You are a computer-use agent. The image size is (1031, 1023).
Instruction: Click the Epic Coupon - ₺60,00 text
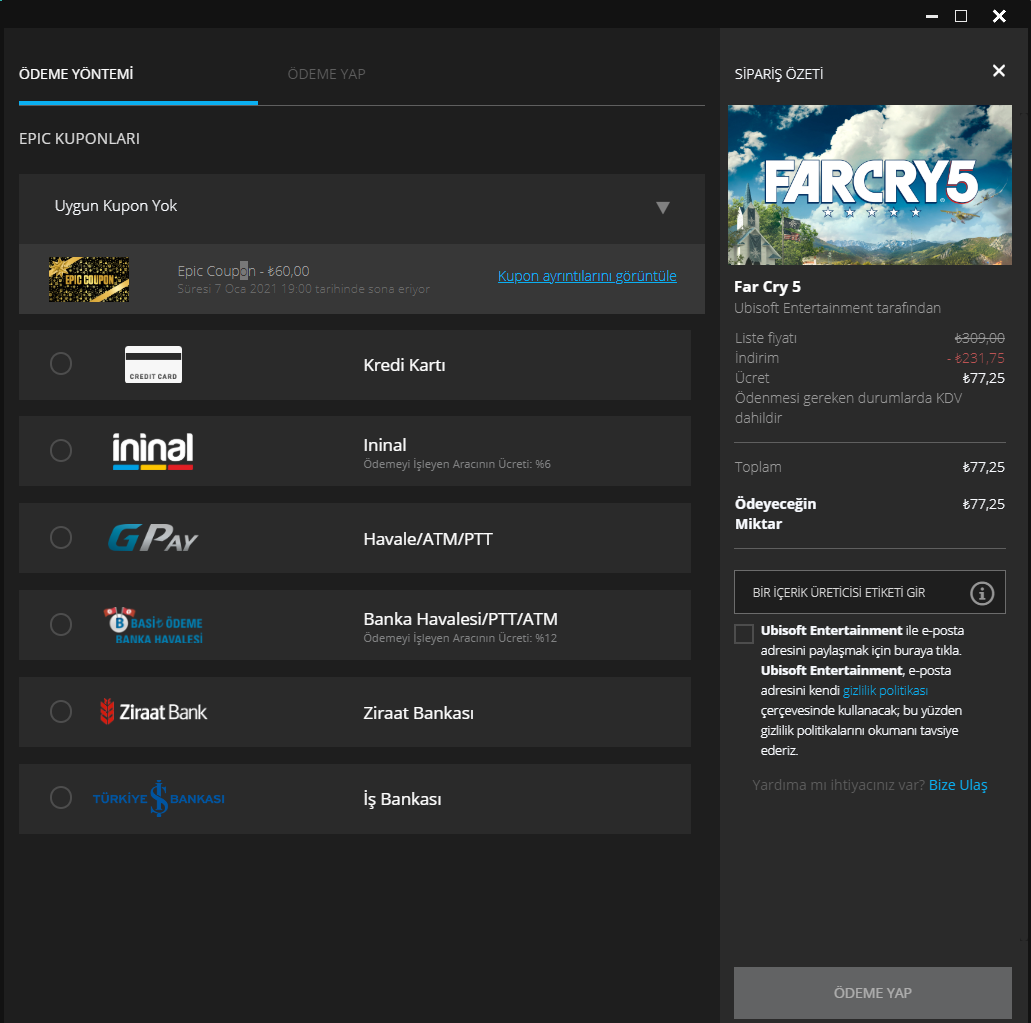pyautogui.click(x=243, y=271)
